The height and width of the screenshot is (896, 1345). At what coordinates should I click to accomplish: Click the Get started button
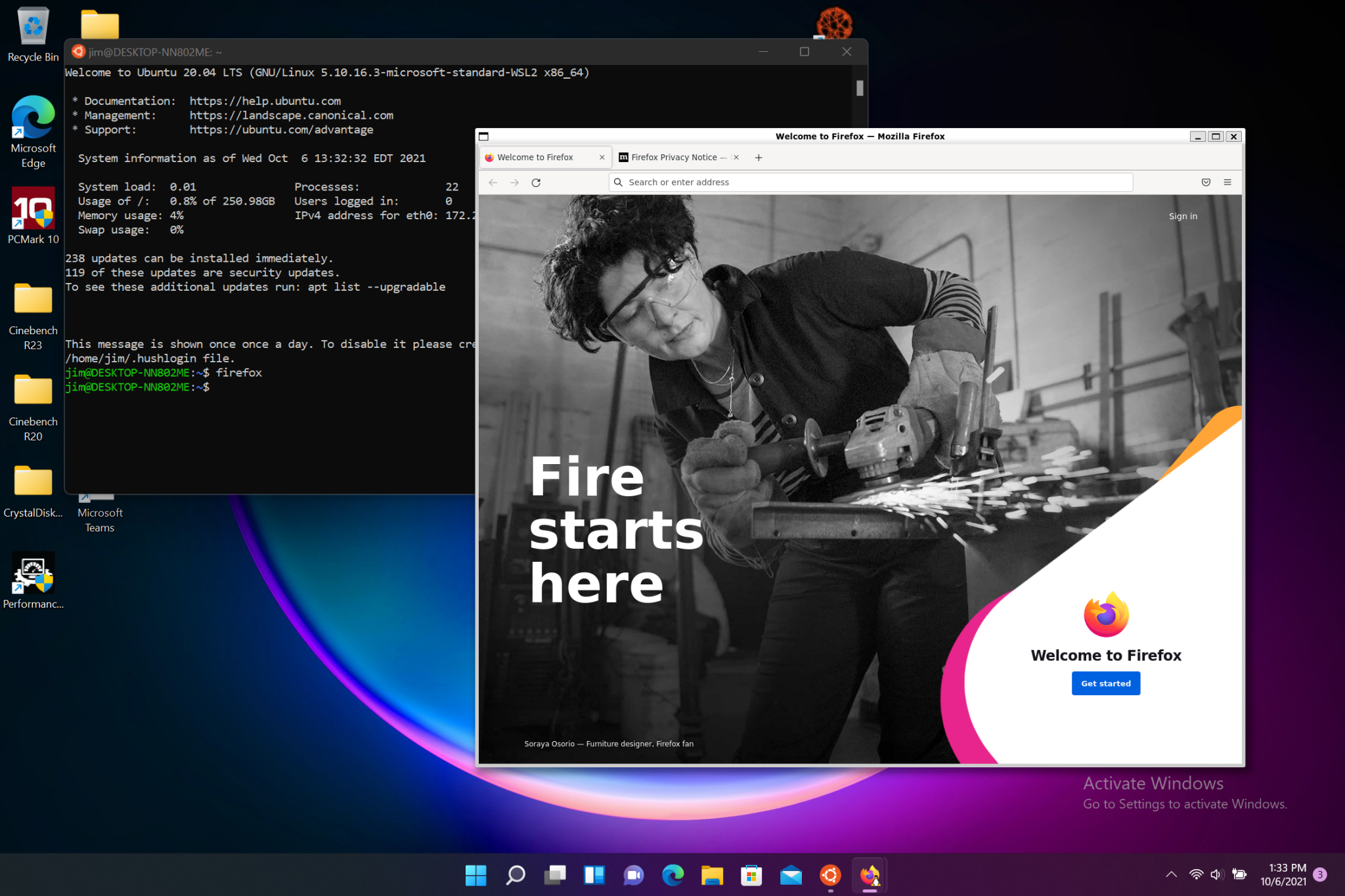[1105, 683]
